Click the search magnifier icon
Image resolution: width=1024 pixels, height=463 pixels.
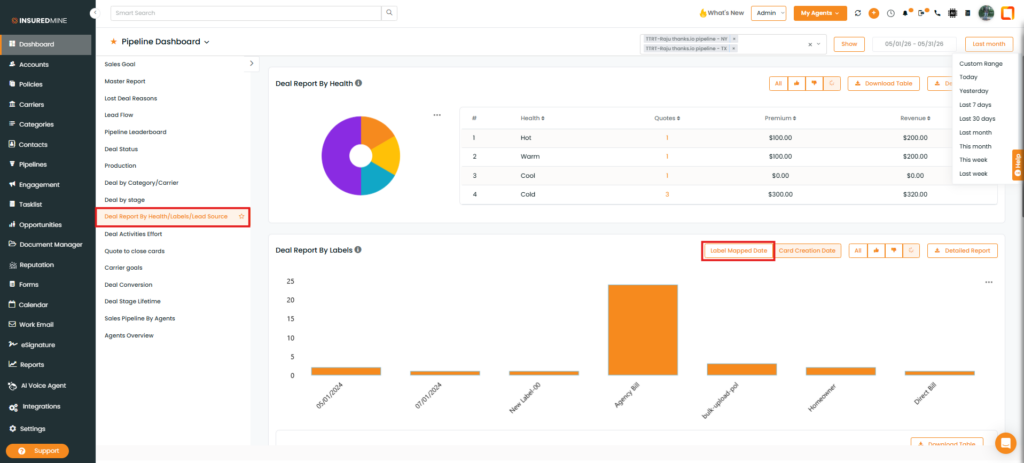point(389,12)
